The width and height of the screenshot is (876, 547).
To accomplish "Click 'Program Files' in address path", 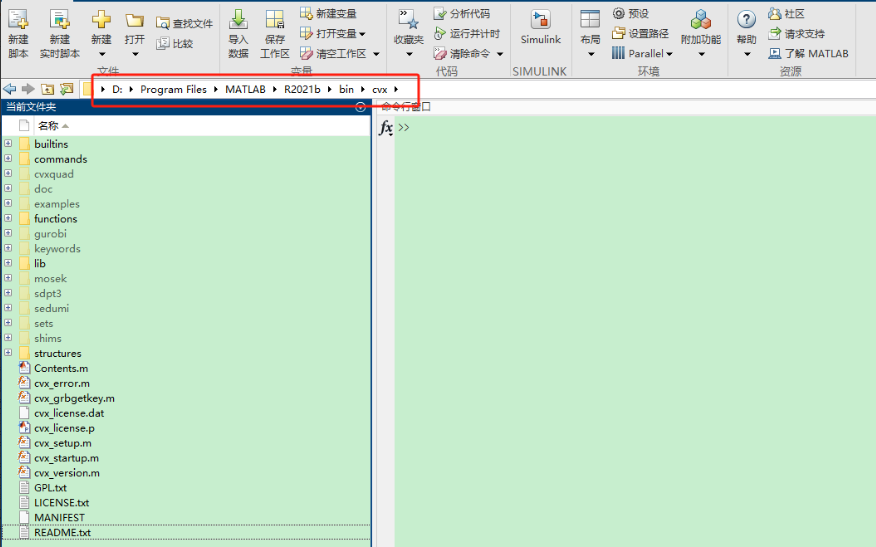I will [x=173, y=90].
